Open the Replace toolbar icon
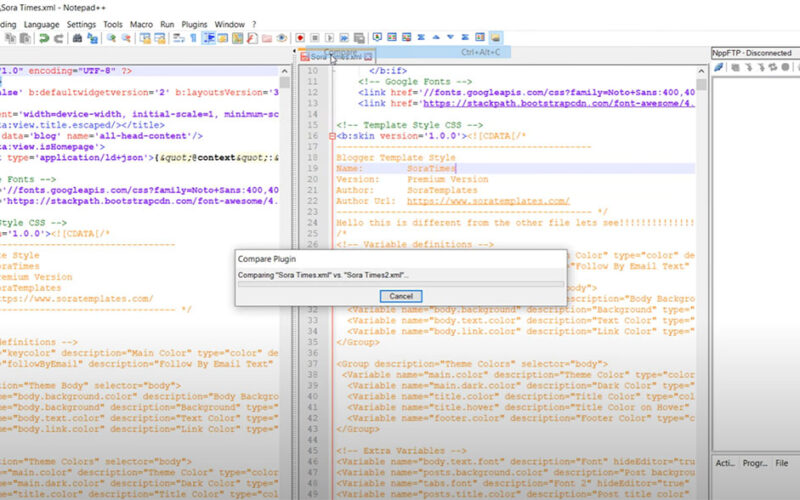This screenshot has height=500, width=800. coord(92,38)
